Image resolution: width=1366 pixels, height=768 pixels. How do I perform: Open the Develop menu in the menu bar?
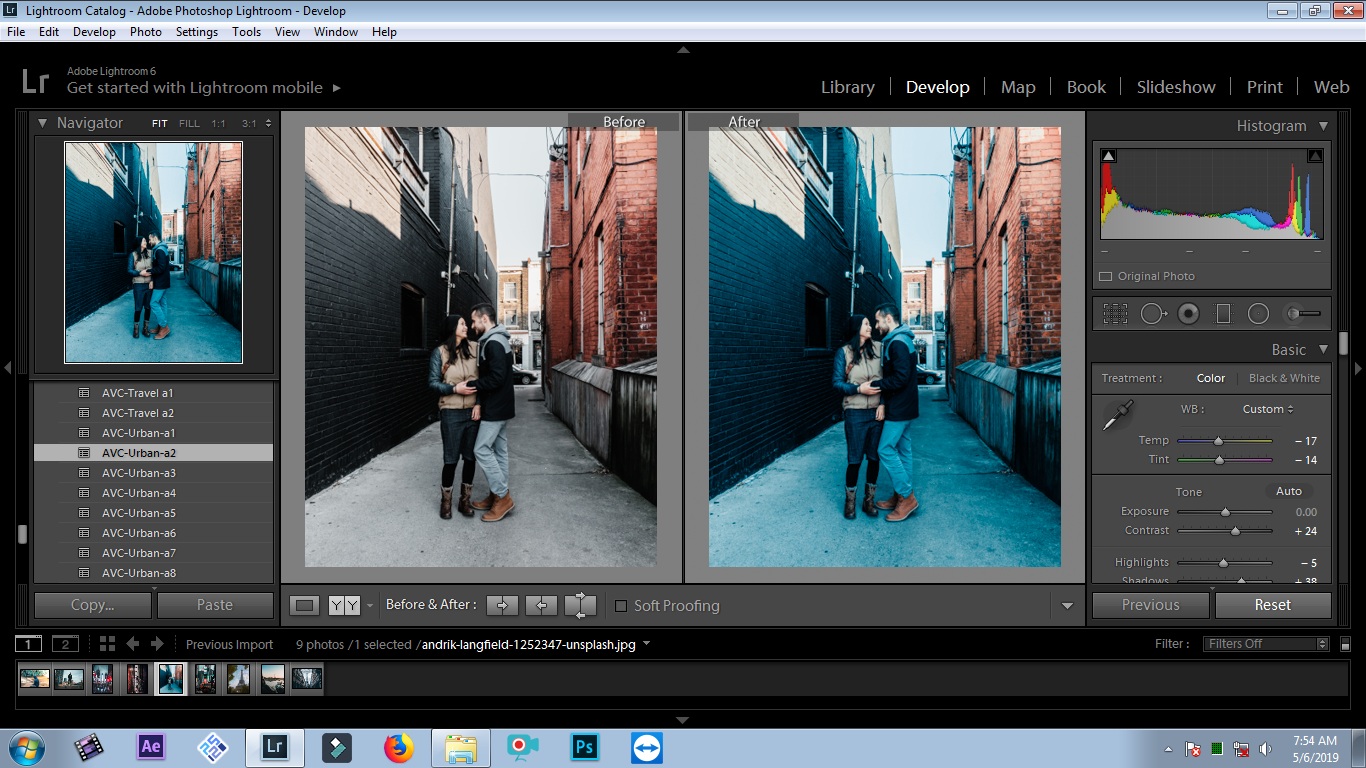(94, 32)
